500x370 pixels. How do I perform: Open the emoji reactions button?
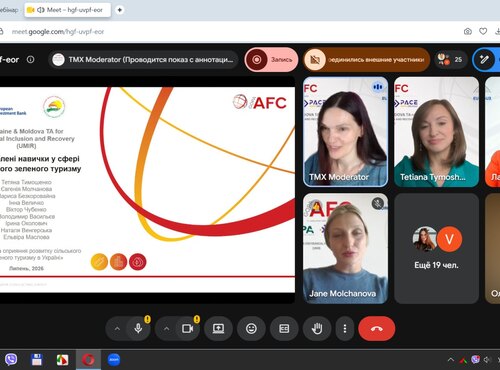(251, 329)
